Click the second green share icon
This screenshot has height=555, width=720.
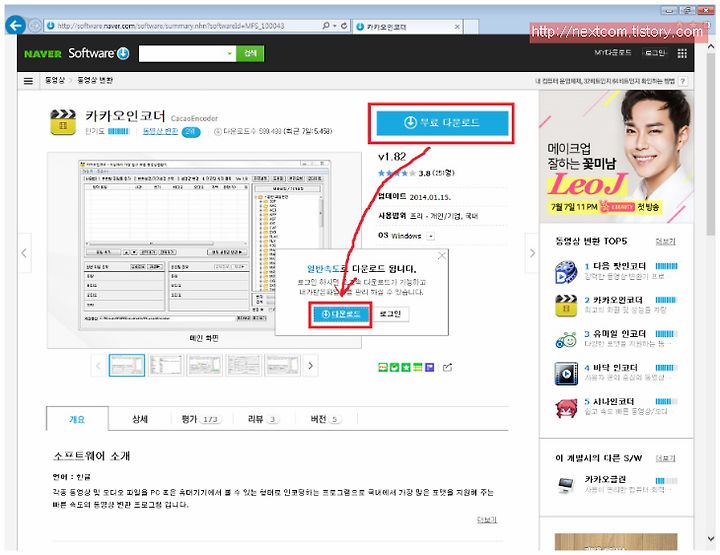tap(394, 367)
